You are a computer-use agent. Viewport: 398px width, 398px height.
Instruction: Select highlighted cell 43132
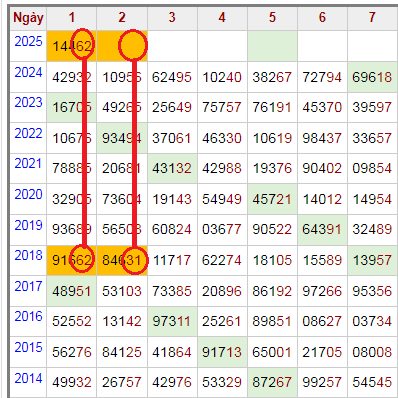[172, 168]
